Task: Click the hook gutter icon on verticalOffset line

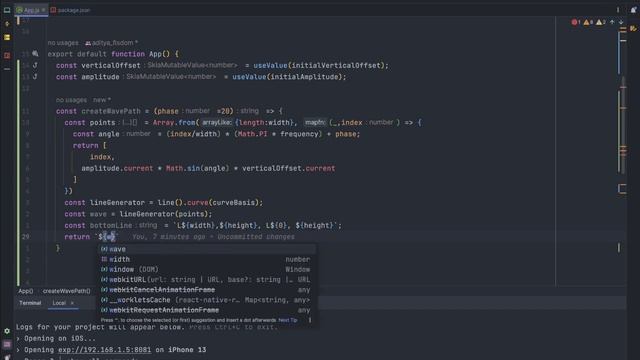Action: click(35, 65)
